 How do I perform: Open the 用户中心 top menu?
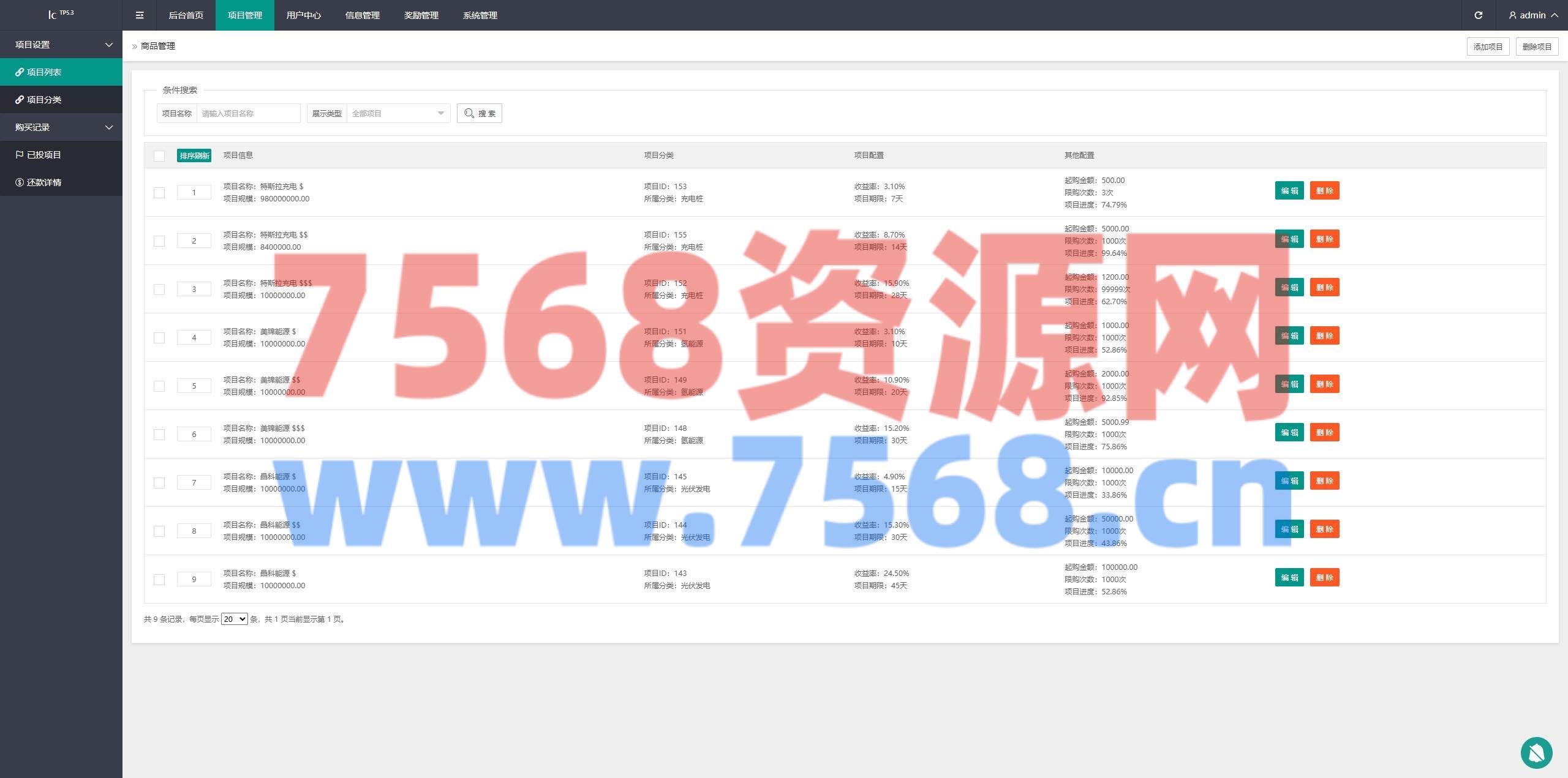pos(303,15)
